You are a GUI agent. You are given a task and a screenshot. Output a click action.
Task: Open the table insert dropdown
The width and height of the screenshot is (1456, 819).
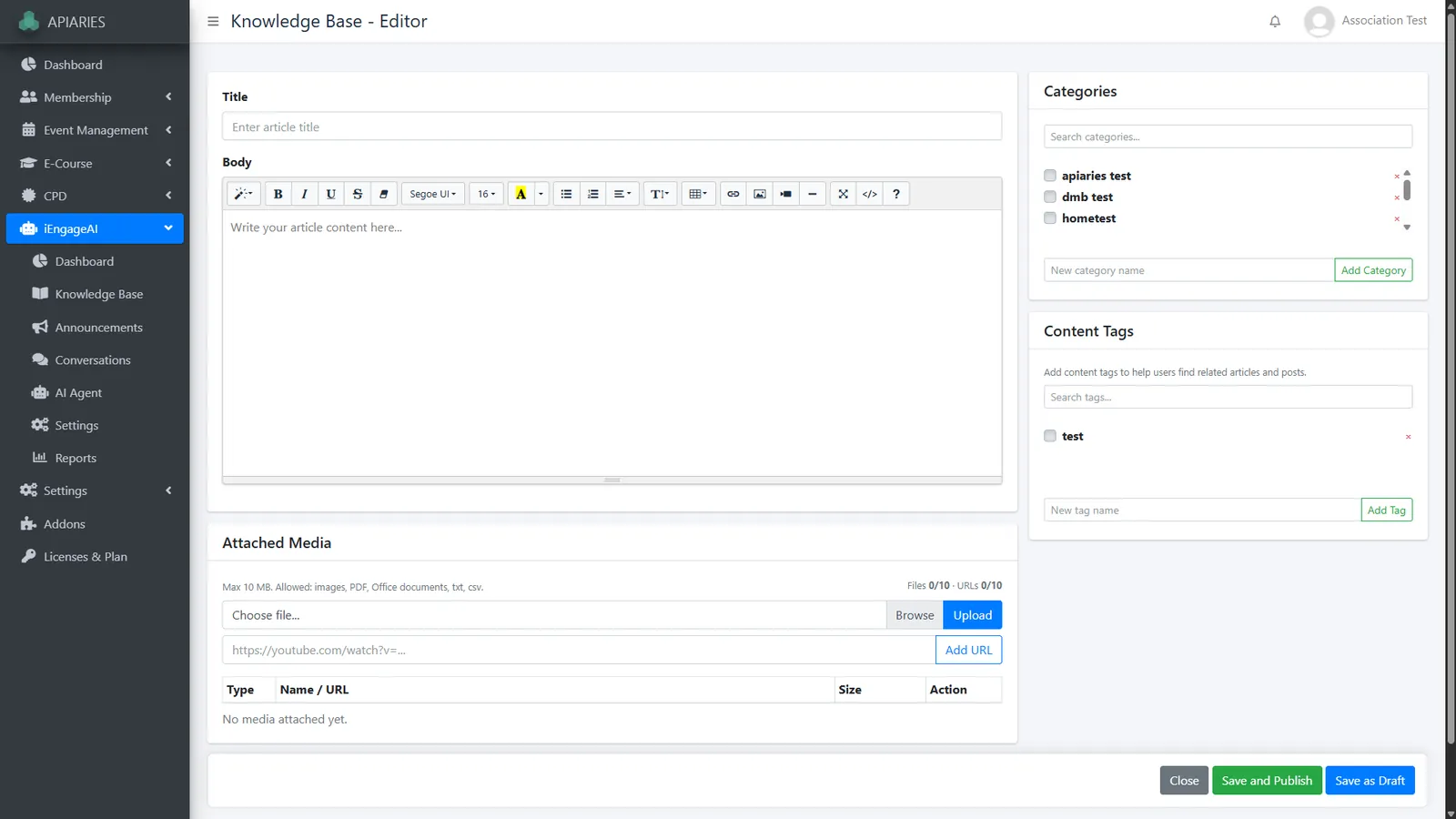(x=698, y=194)
